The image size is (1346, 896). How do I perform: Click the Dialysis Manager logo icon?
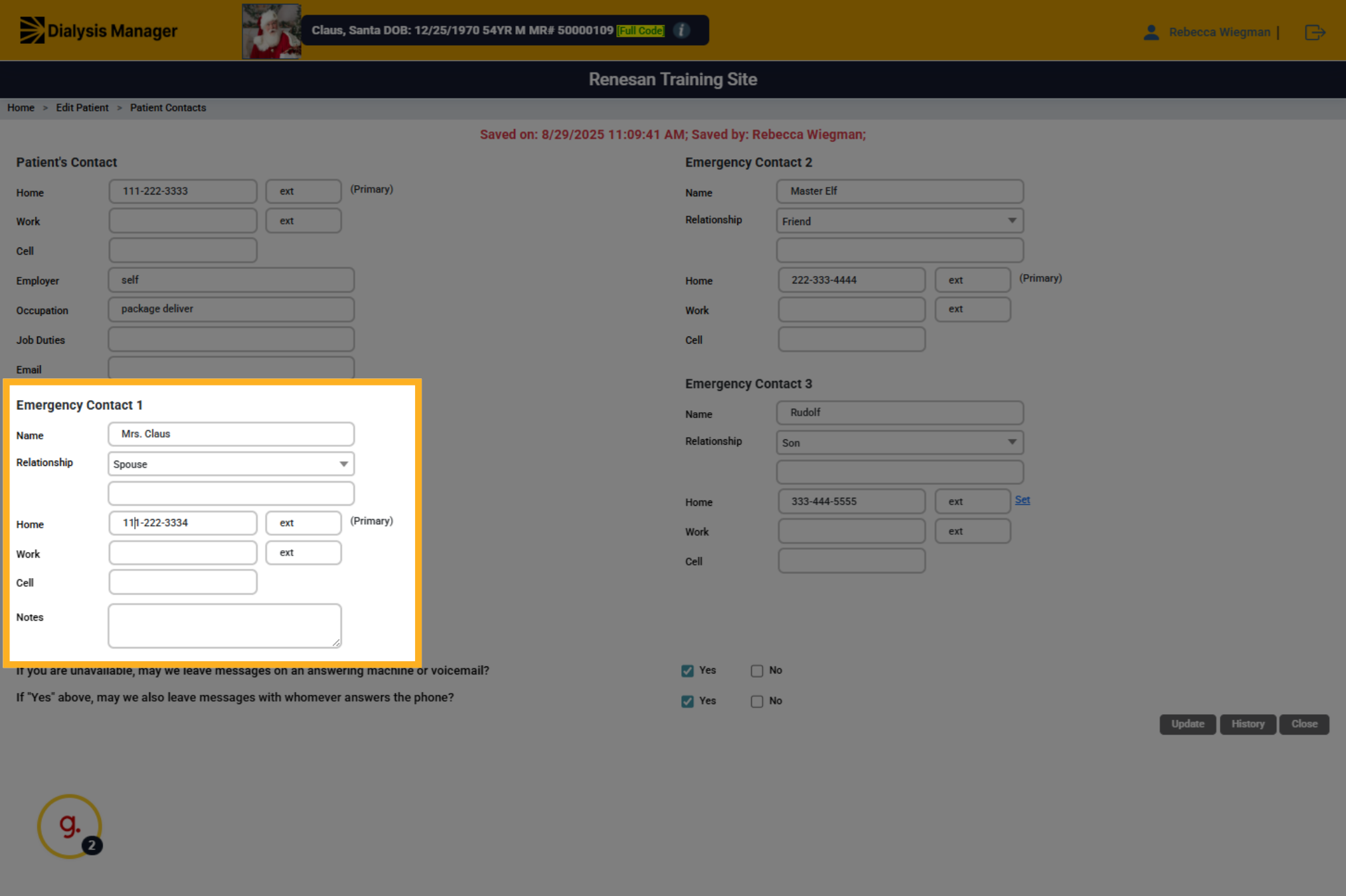32,31
